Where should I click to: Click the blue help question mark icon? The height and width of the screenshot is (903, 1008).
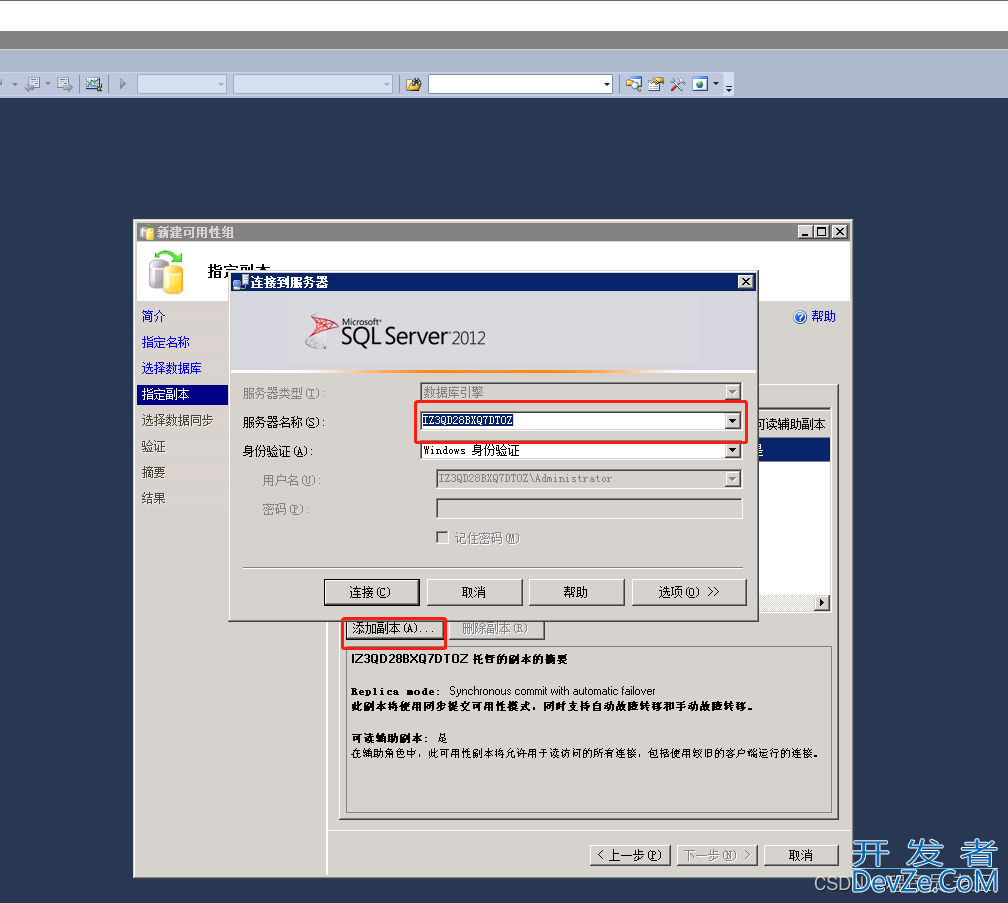point(800,317)
